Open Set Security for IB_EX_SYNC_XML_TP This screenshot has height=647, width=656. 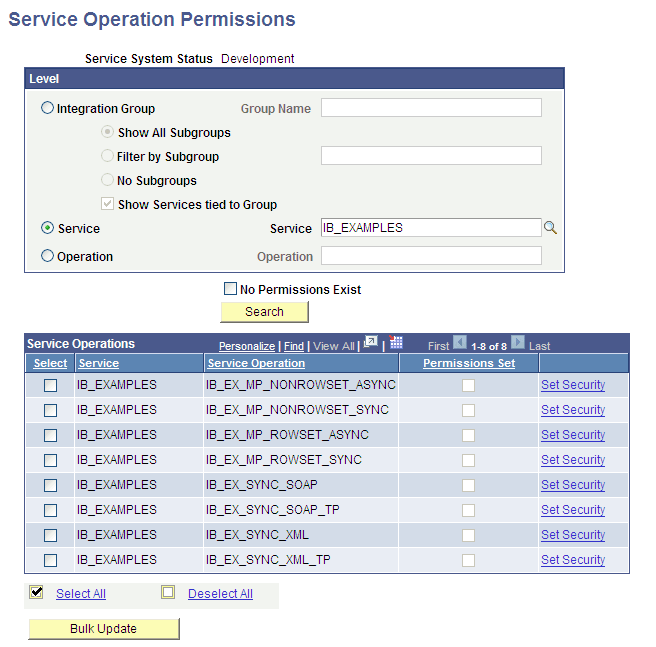[x=573, y=560]
